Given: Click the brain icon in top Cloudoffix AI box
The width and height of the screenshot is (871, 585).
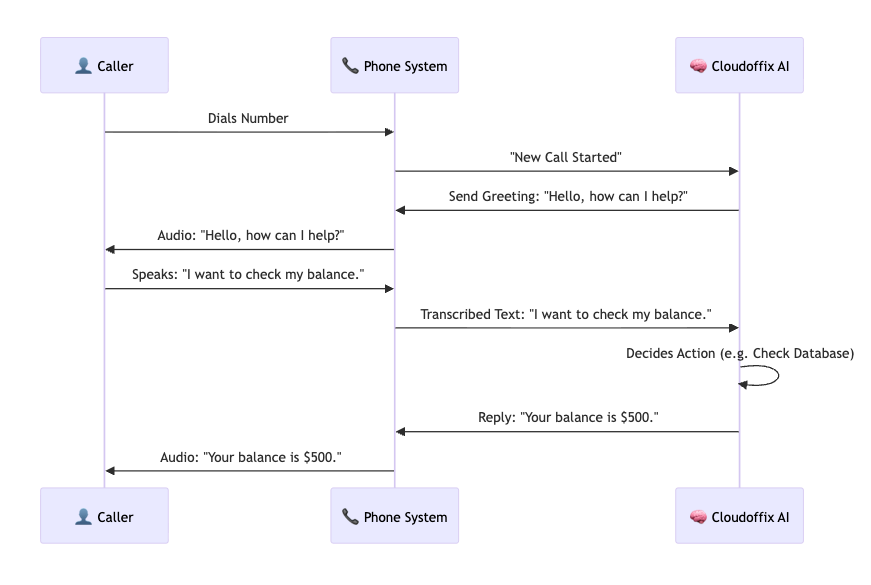Looking at the screenshot, I should click(698, 66).
